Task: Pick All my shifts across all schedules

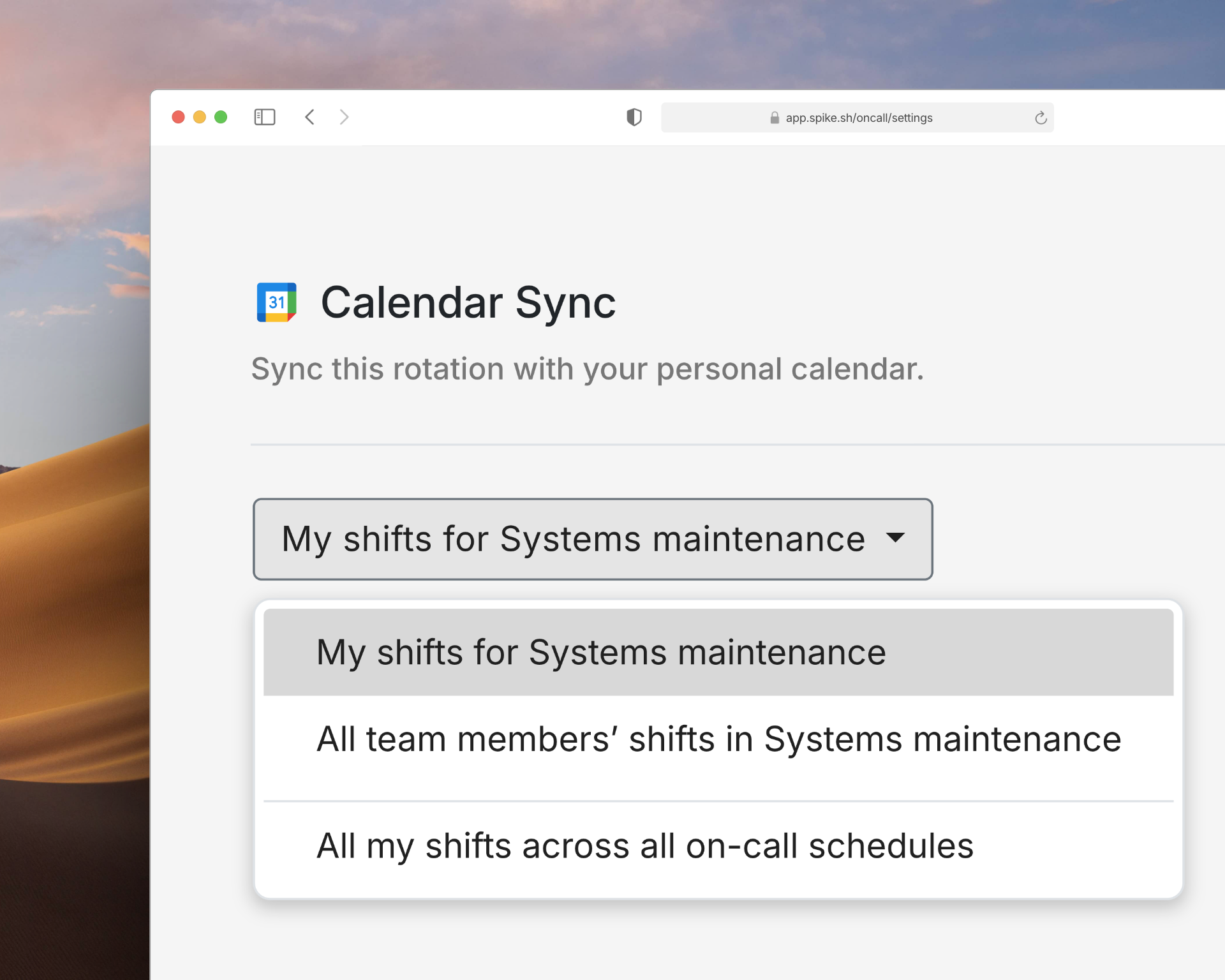Action: pos(644,847)
